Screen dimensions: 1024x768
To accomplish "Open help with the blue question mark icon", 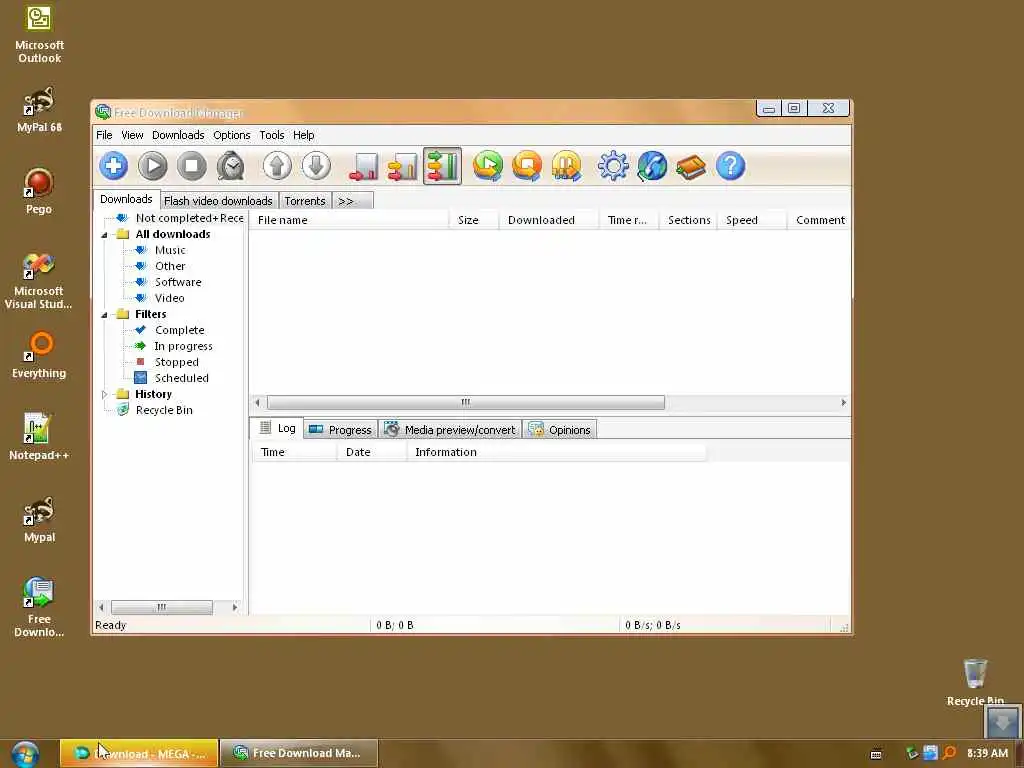I will (730, 166).
